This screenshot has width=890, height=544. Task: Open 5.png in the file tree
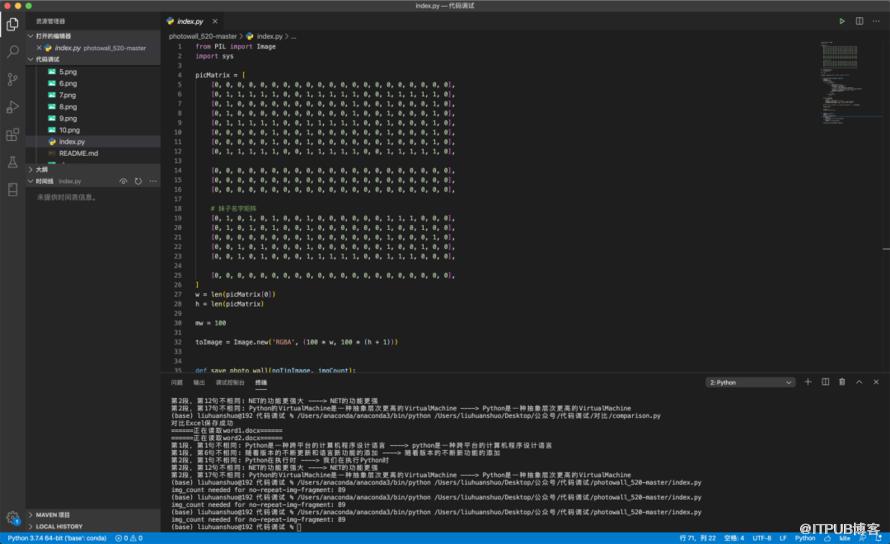pyautogui.click(x=93, y=72)
